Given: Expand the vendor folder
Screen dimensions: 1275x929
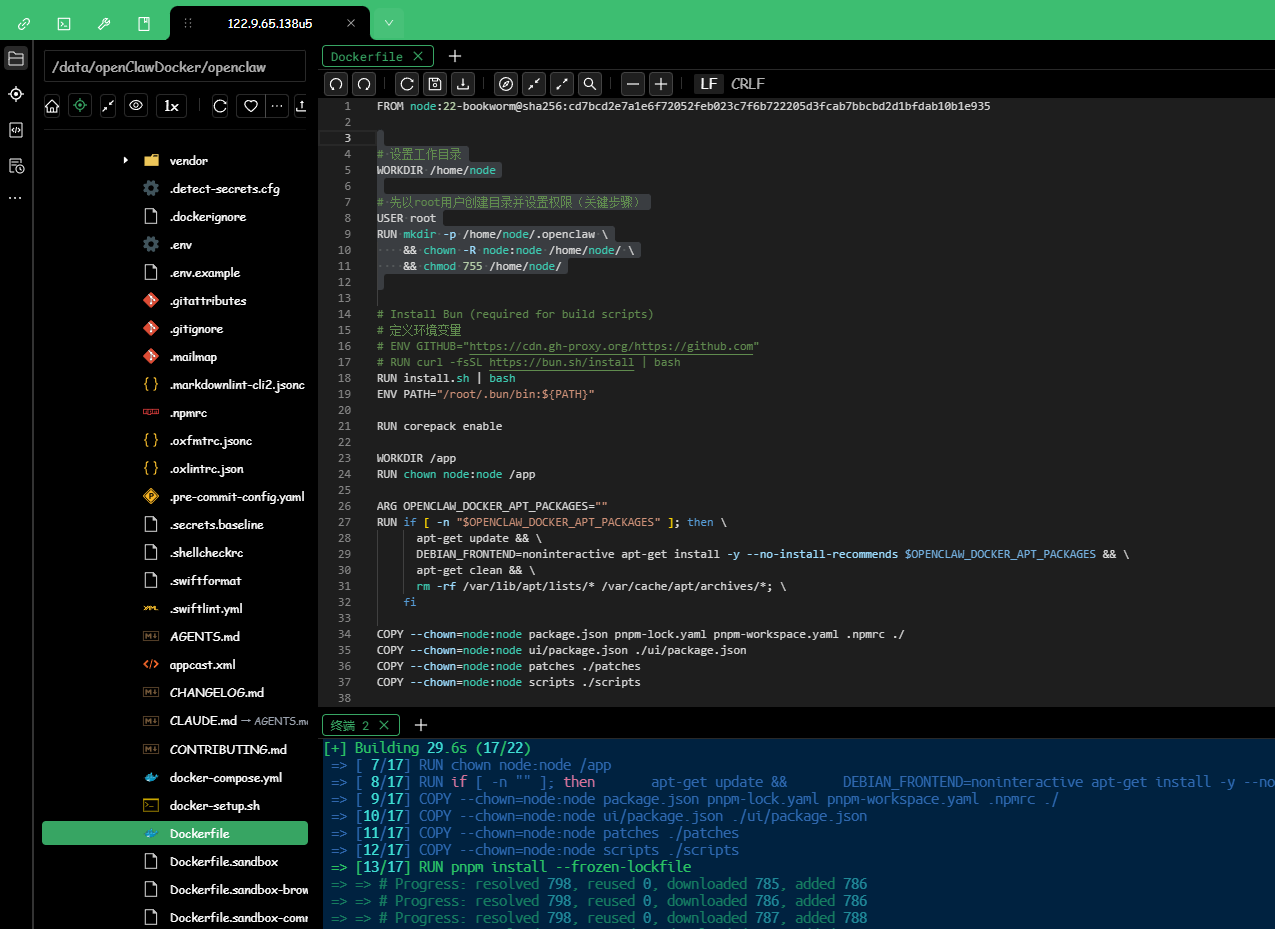Looking at the screenshot, I should (125, 160).
